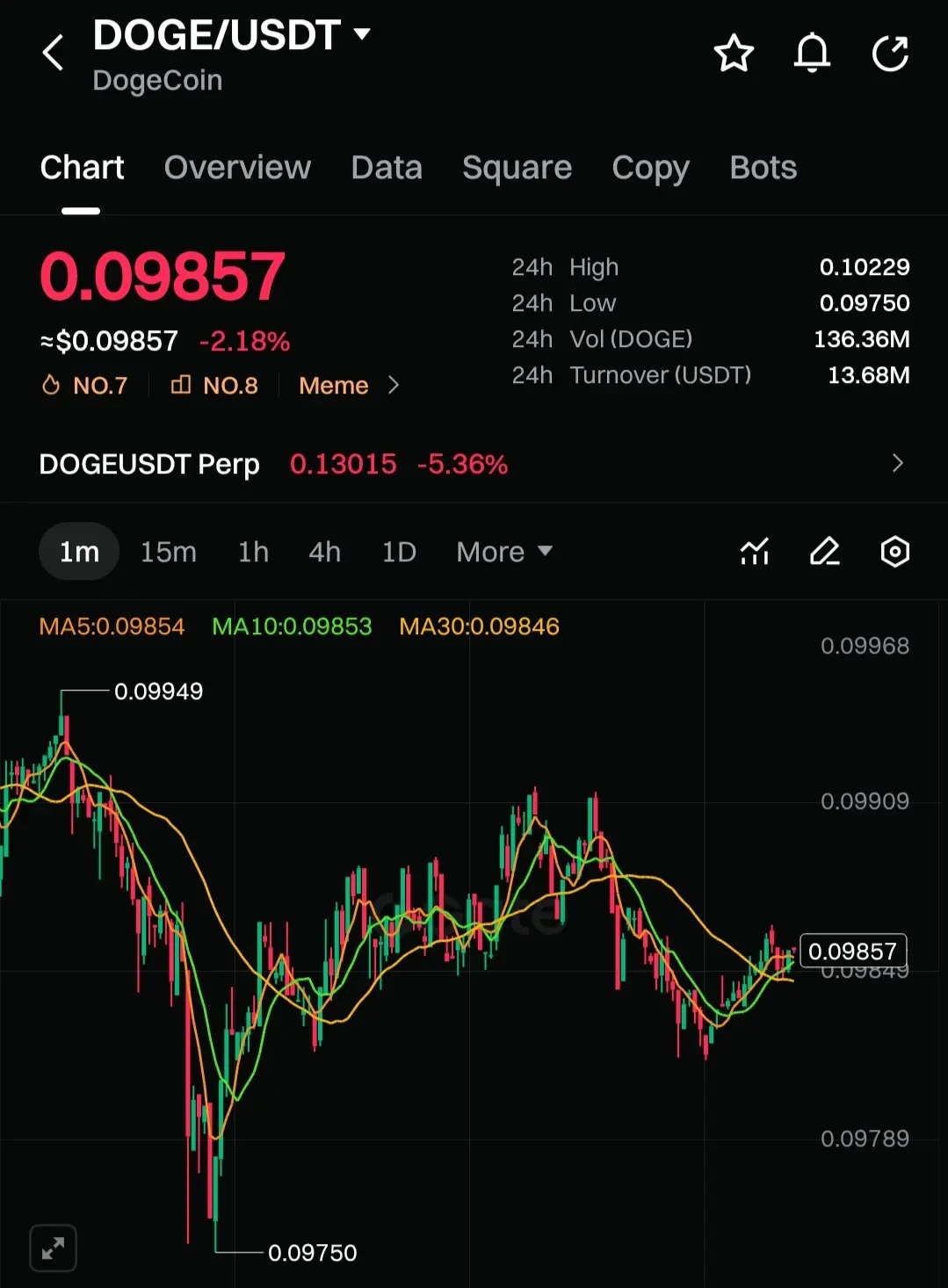Open chart settings hexagon icon
948x1288 pixels.
(894, 552)
